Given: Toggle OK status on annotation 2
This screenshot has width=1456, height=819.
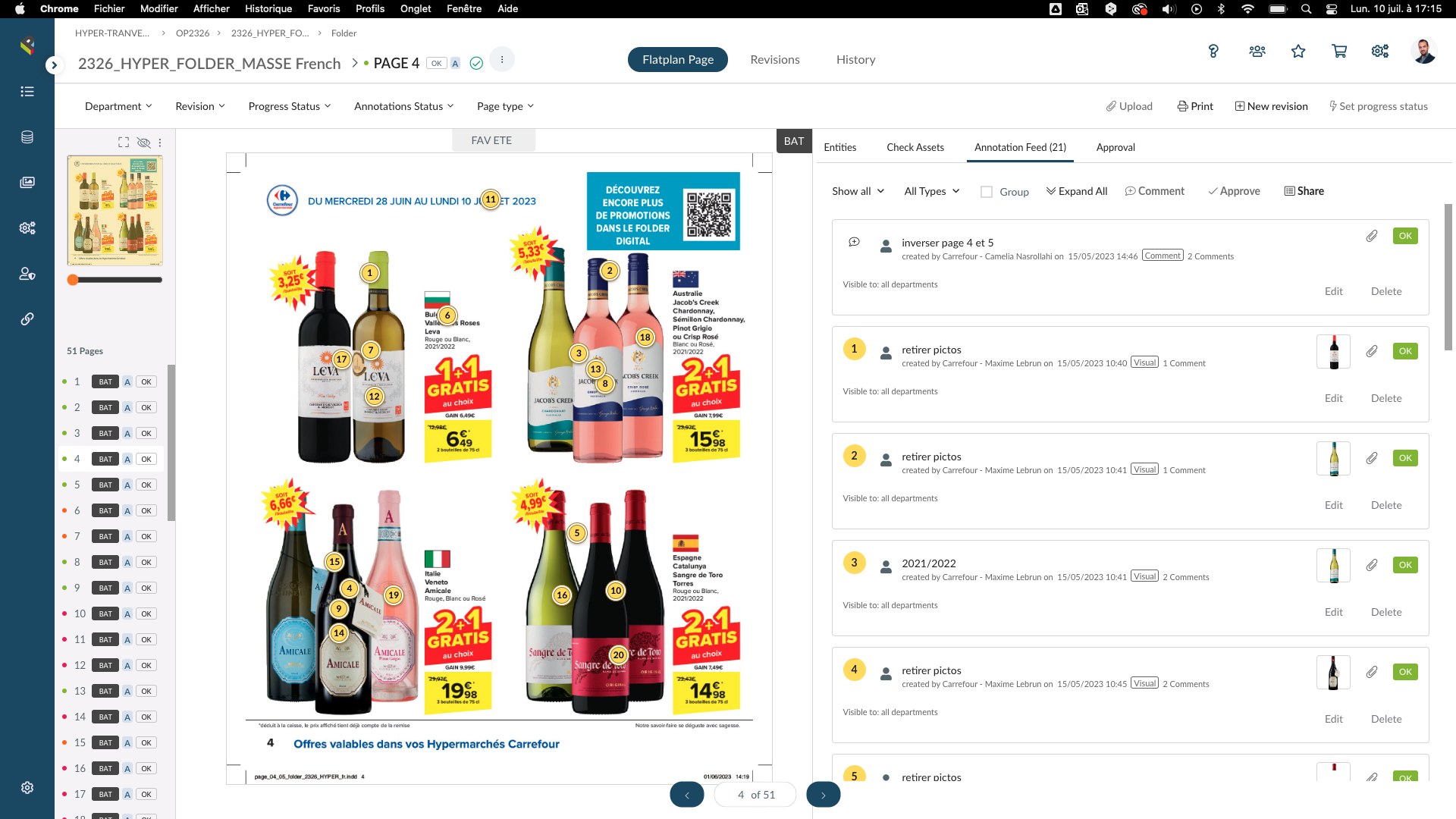Looking at the screenshot, I should (1405, 458).
